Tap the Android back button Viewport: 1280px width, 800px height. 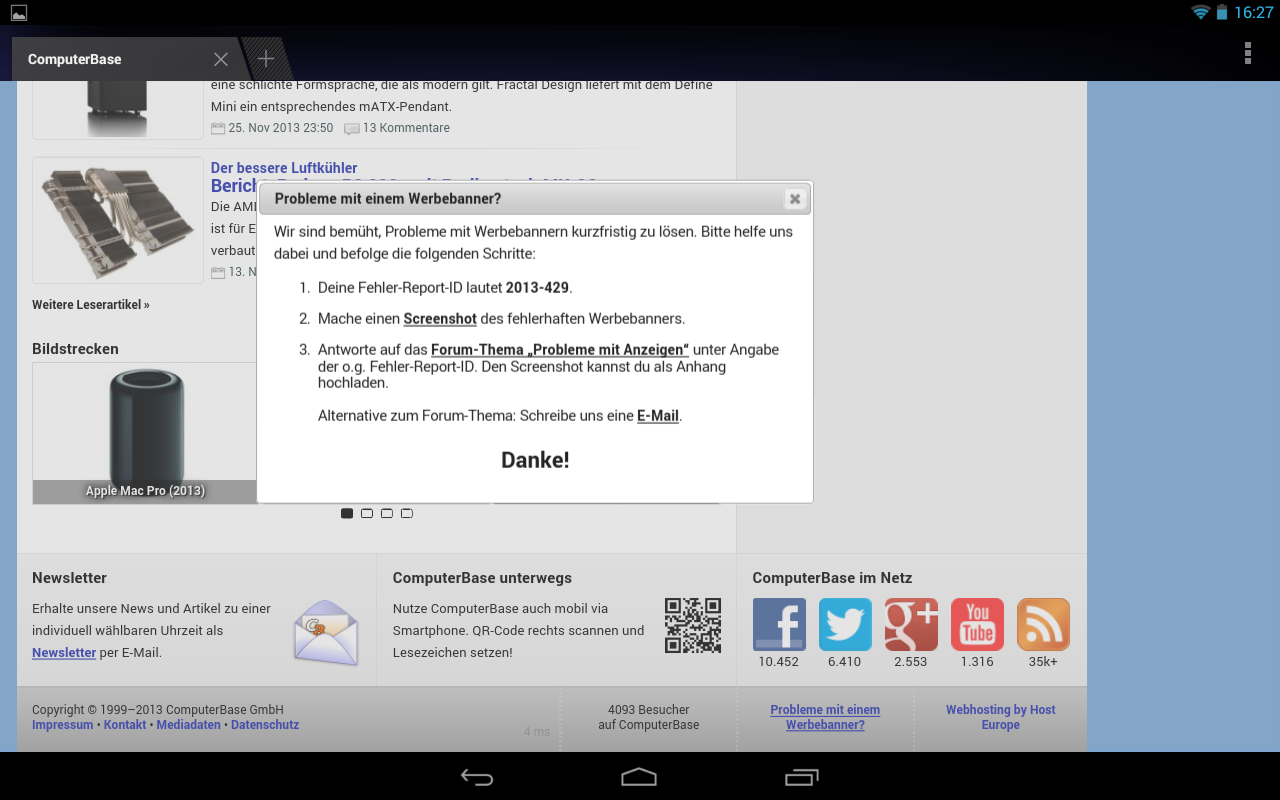pos(477,777)
